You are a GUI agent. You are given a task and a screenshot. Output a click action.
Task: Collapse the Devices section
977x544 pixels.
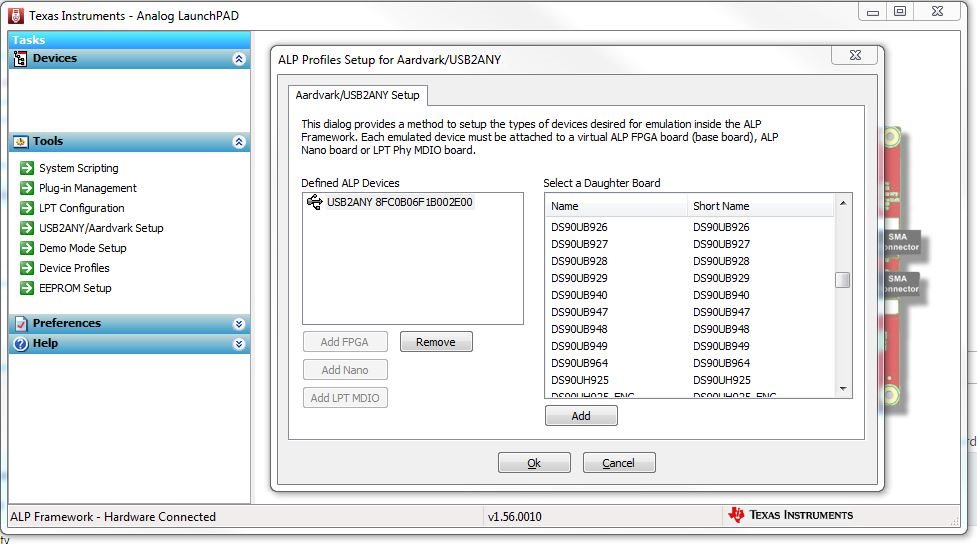239,59
